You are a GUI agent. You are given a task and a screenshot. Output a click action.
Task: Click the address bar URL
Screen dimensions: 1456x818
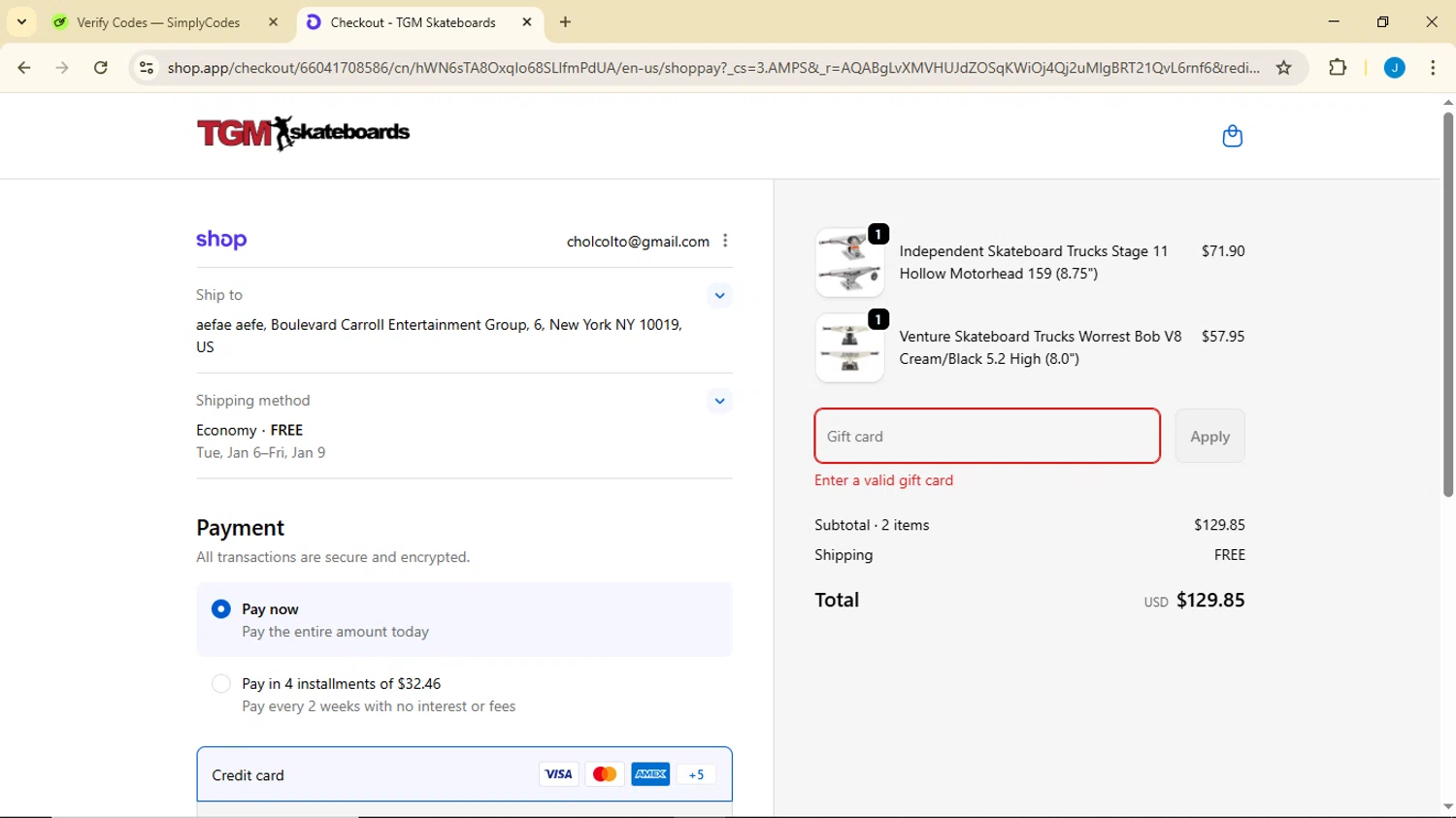713,68
